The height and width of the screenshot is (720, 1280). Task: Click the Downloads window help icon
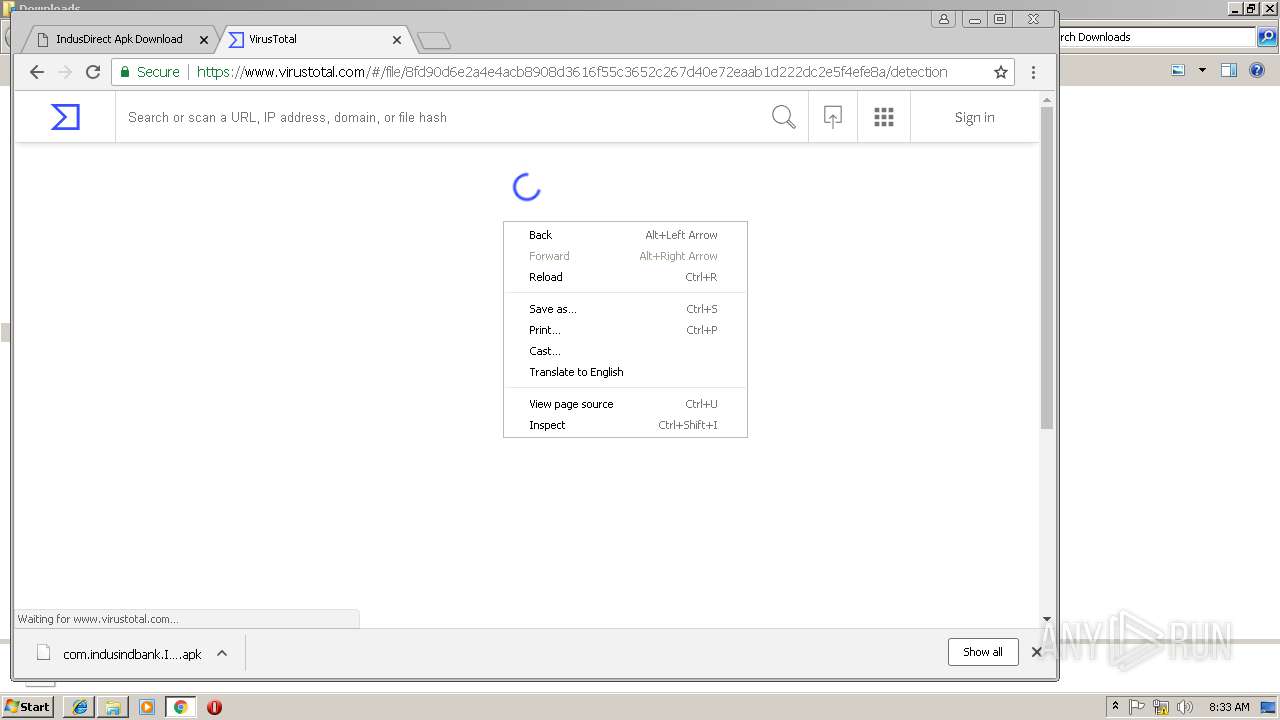[x=1257, y=70]
